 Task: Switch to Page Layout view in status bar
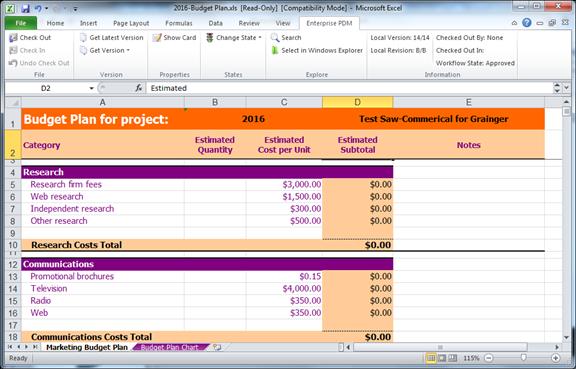tap(442, 358)
